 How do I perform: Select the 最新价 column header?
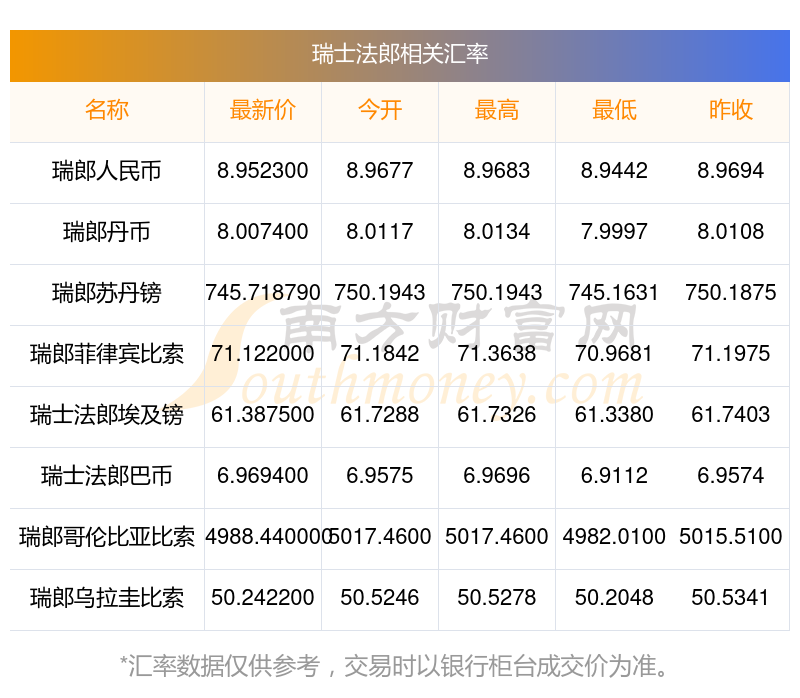(x=263, y=110)
